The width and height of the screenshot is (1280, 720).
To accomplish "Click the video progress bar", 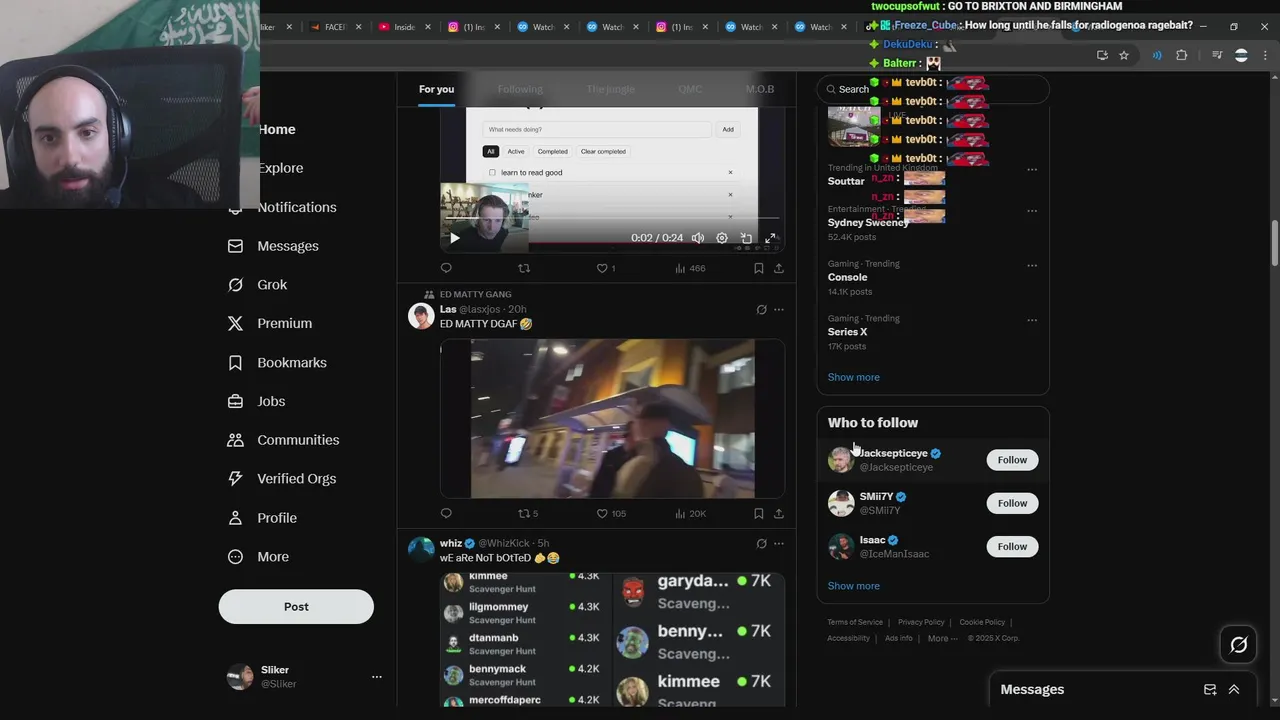I will coord(612,217).
